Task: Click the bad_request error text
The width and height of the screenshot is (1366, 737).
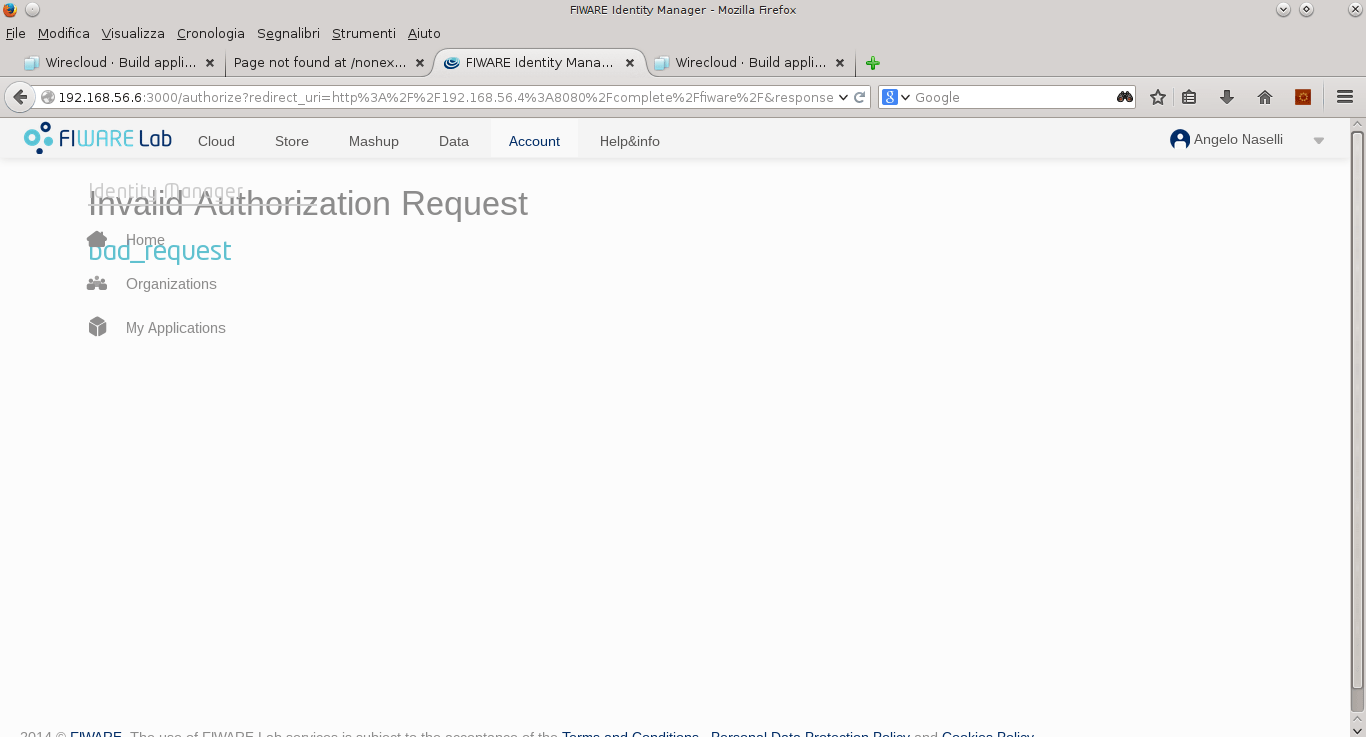Action: (160, 251)
